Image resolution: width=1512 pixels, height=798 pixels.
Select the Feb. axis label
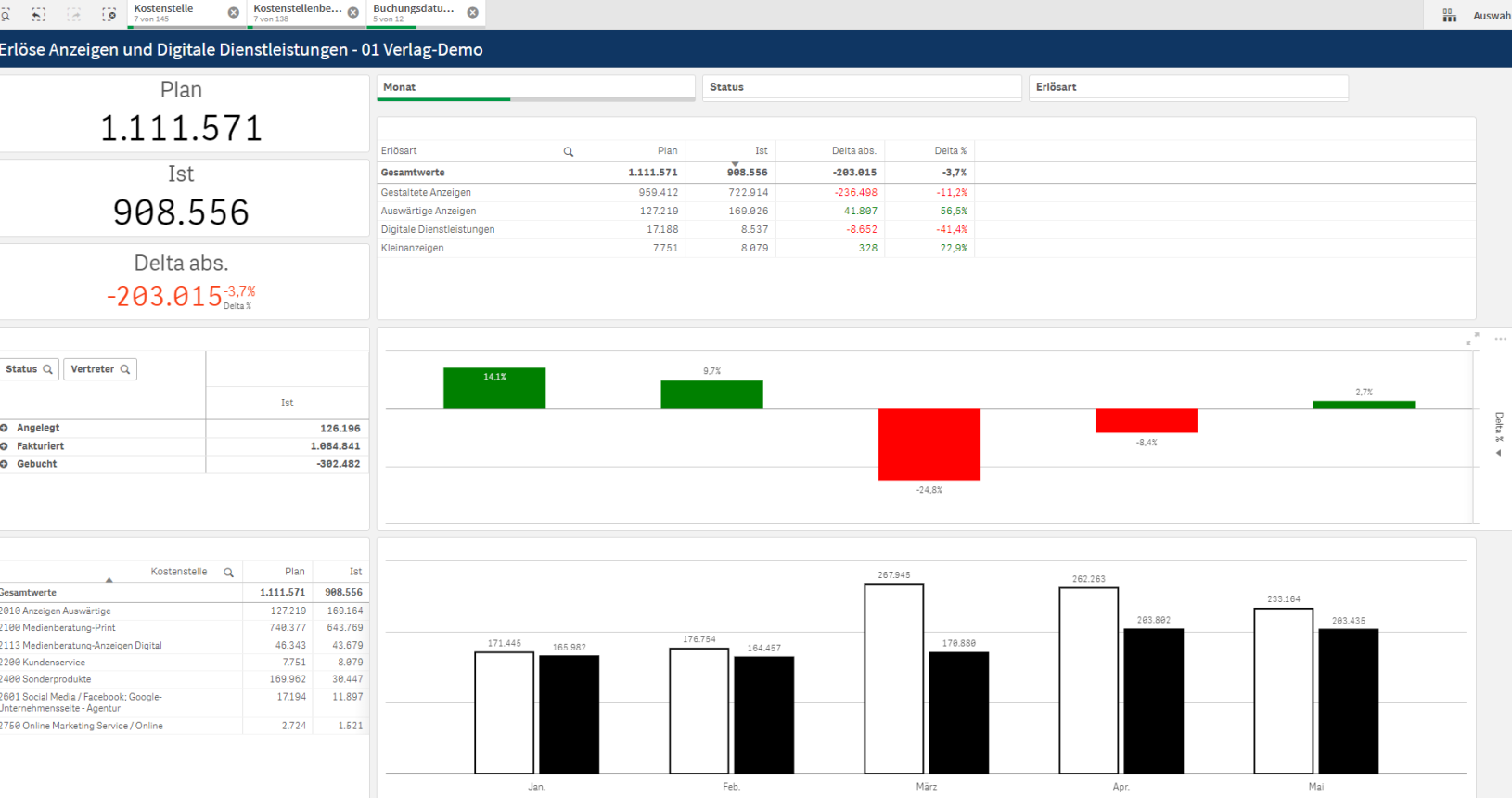coord(732,787)
